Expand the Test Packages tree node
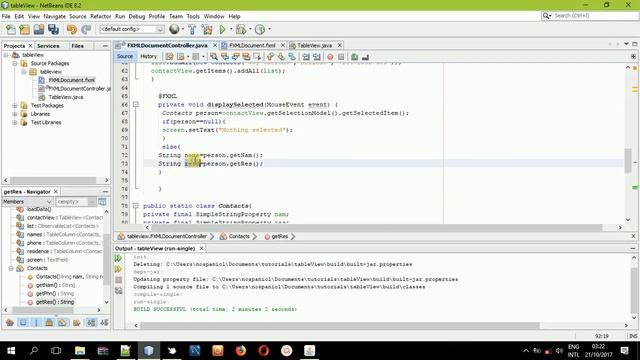The image size is (640, 360). point(15,105)
